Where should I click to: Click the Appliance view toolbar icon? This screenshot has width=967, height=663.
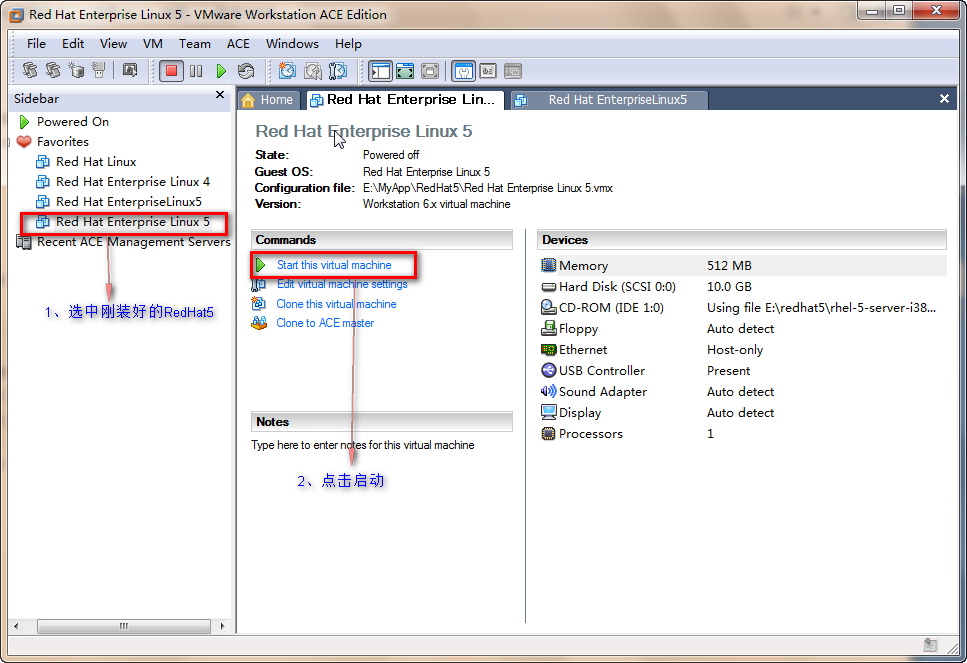(x=488, y=72)
